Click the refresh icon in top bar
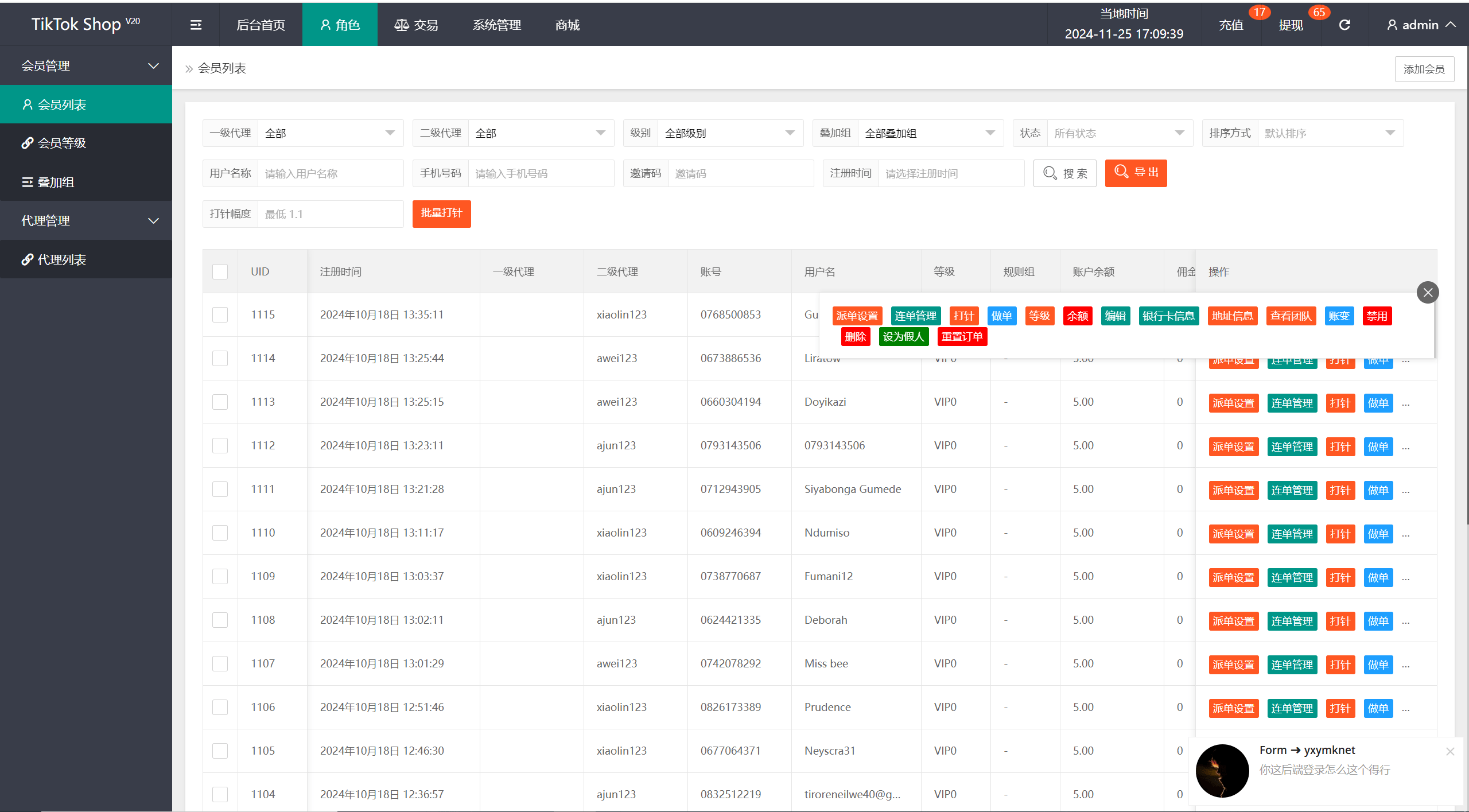 (x=1344, y=25)
